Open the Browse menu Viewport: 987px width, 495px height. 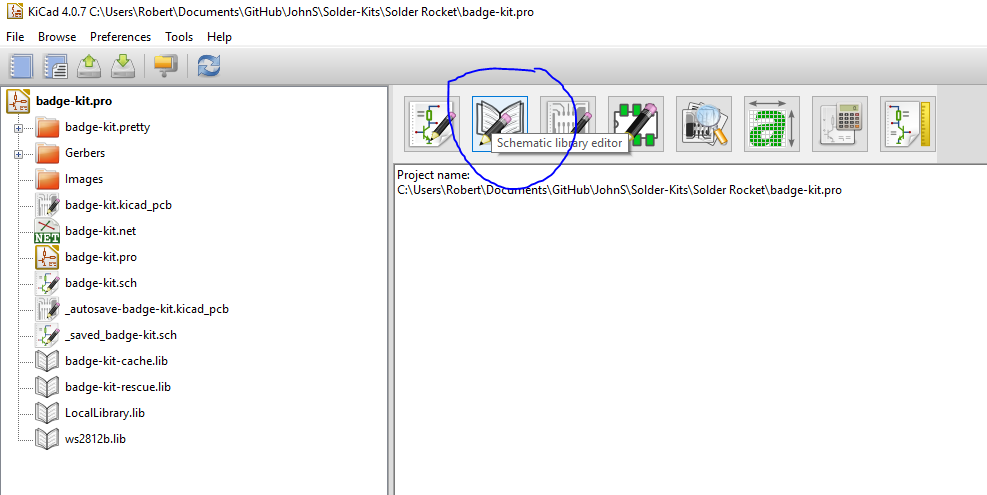57,37
